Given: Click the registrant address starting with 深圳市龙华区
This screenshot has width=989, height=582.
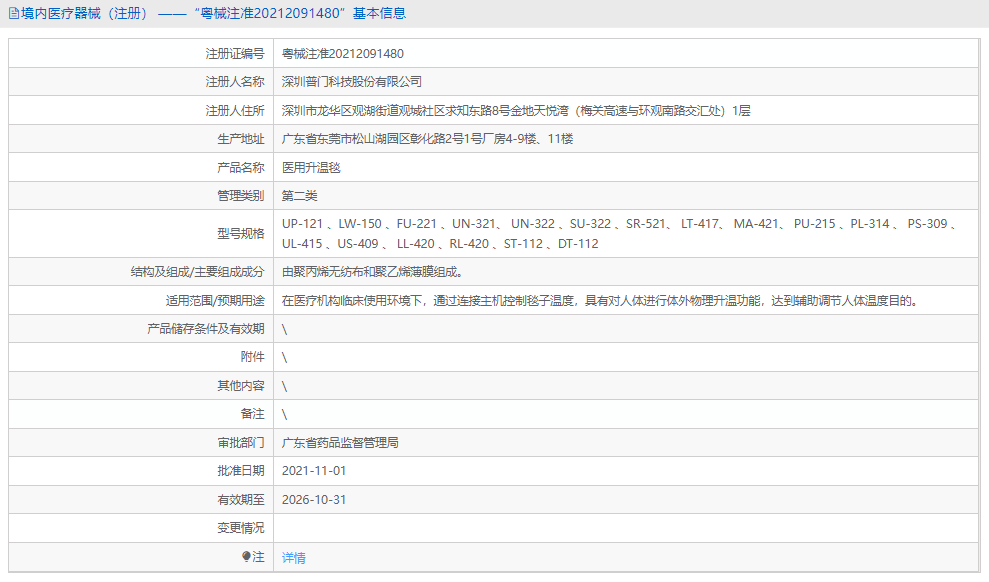Looking at the screenshot, I should click(x=516, y=110).
